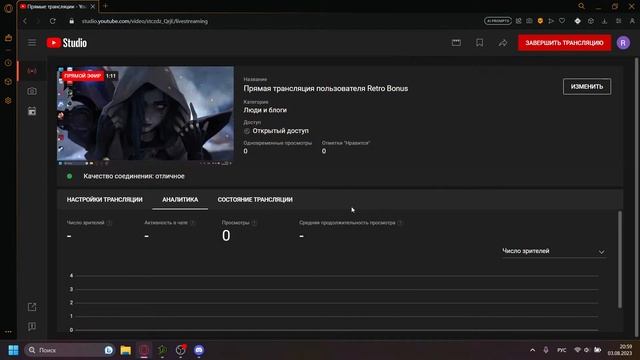Click the lock site-info icon in address bar
Screen dimensions: 640x360
(71, 21)
